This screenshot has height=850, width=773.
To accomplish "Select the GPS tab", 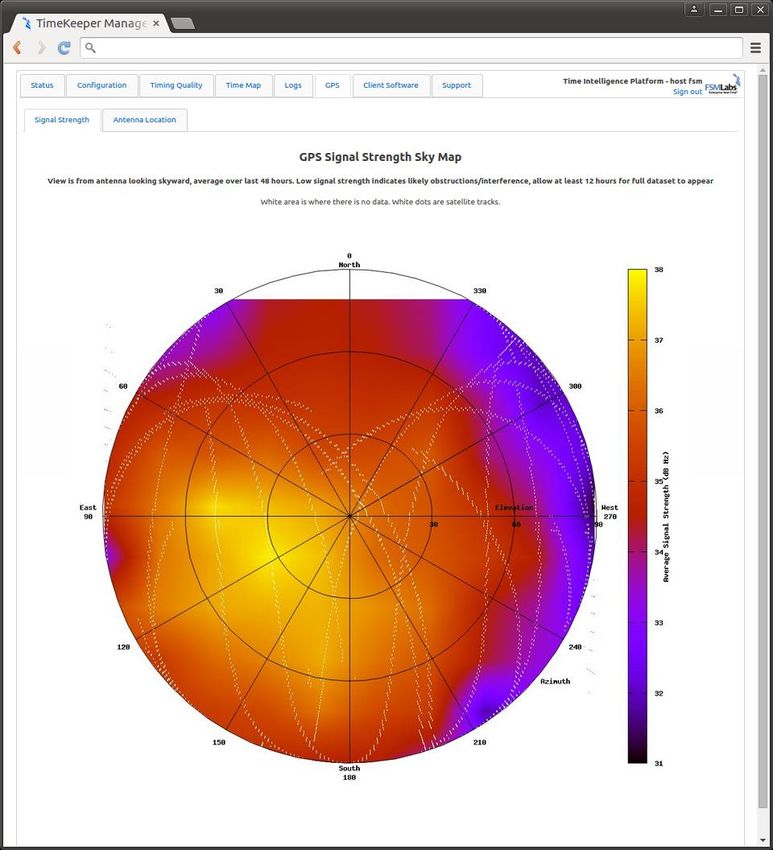I will pyautogui.click(x=332, y=86).
